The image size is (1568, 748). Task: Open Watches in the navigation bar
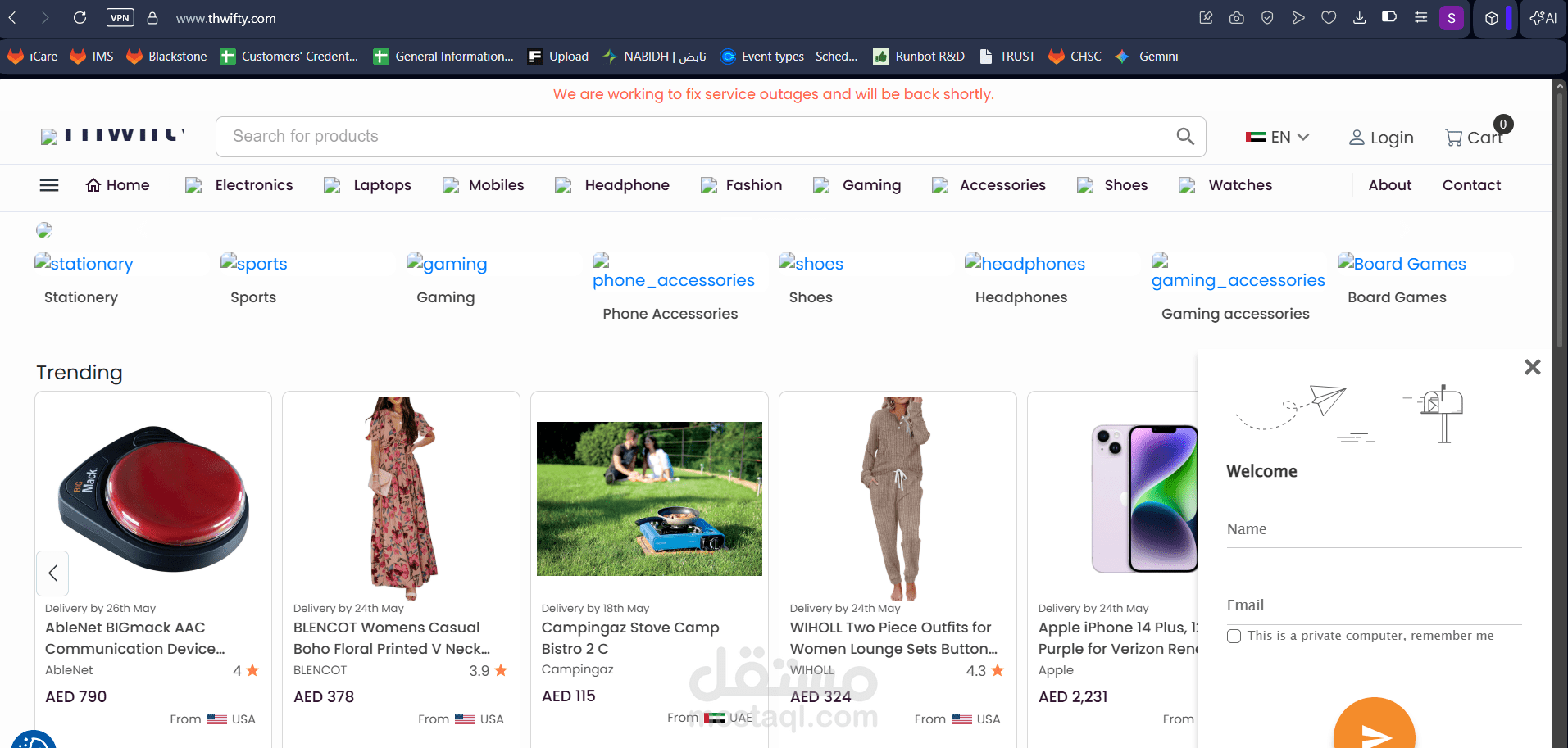point(1226,185)
